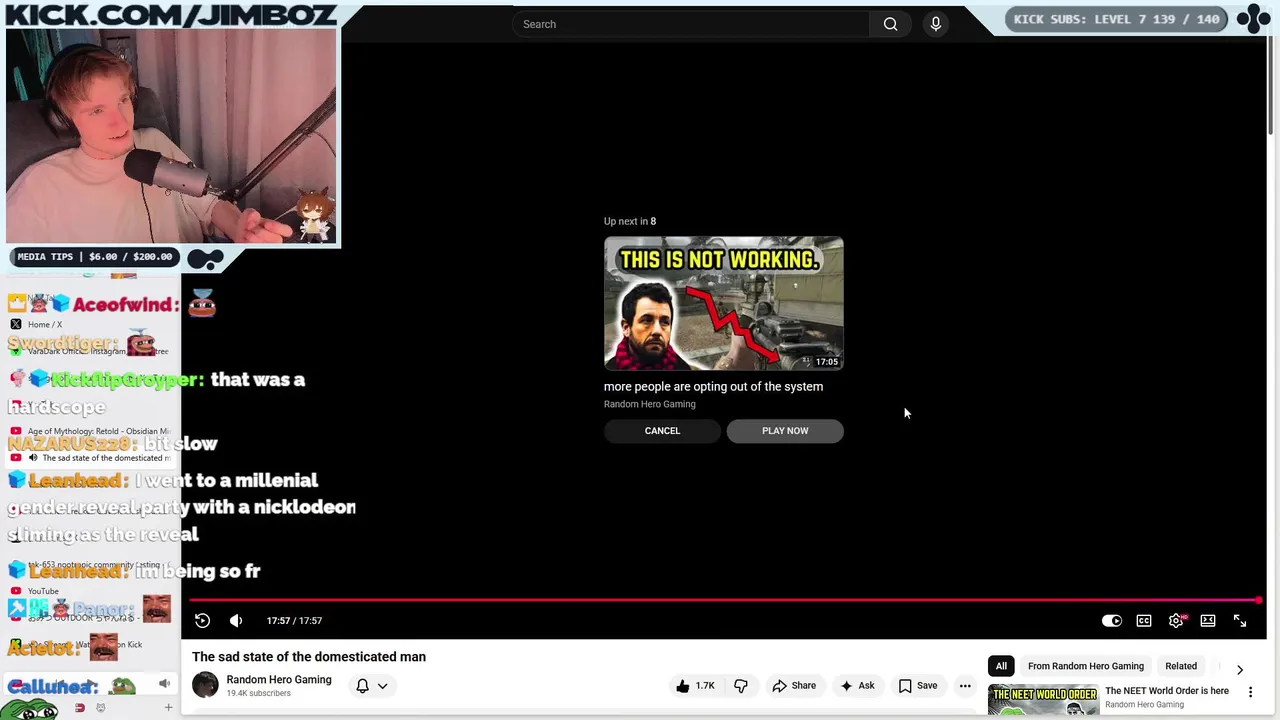This screenshot has width=1280, height=720.
Task: Like the video (1.7K thumbs up)
Action: 696,686
